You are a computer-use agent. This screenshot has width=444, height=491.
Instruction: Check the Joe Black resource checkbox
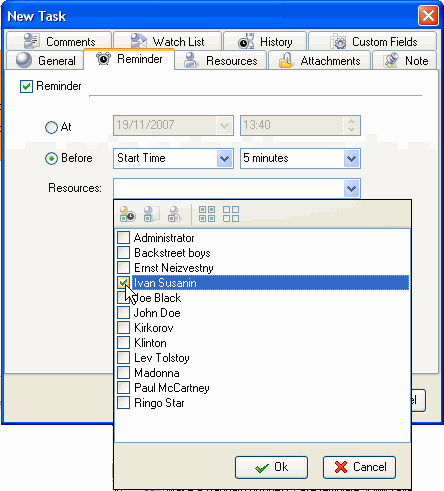pos(123,298)
